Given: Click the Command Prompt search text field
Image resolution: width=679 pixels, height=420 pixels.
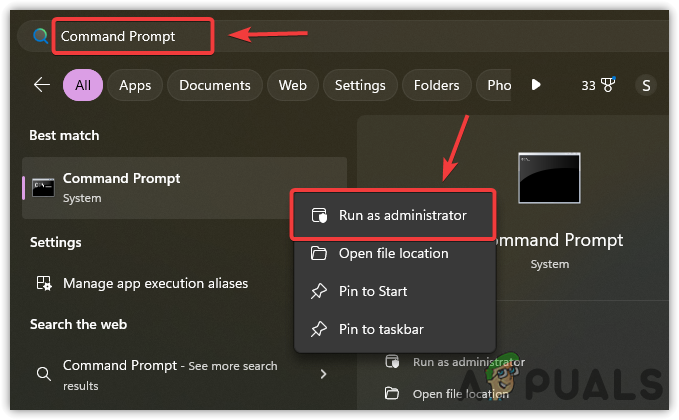Looking at the screenshot, I should tap(130, 36).
